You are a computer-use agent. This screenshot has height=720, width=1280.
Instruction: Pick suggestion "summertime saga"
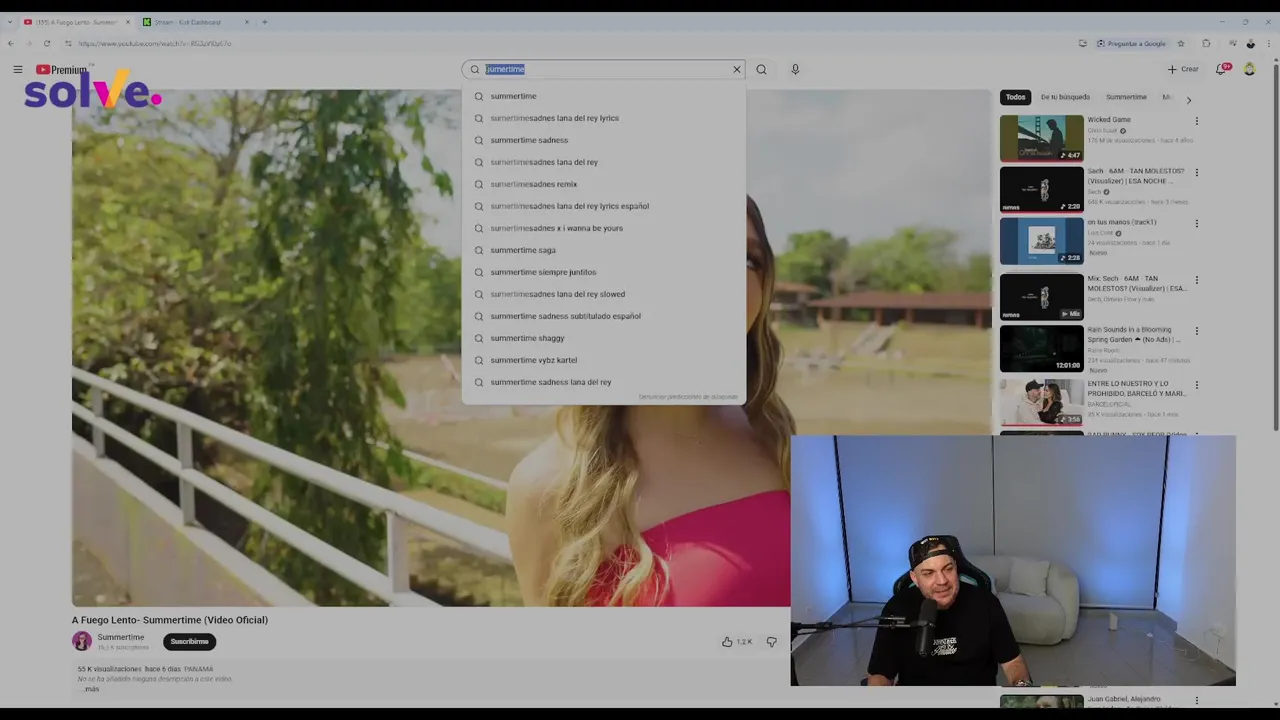(603, 250)
